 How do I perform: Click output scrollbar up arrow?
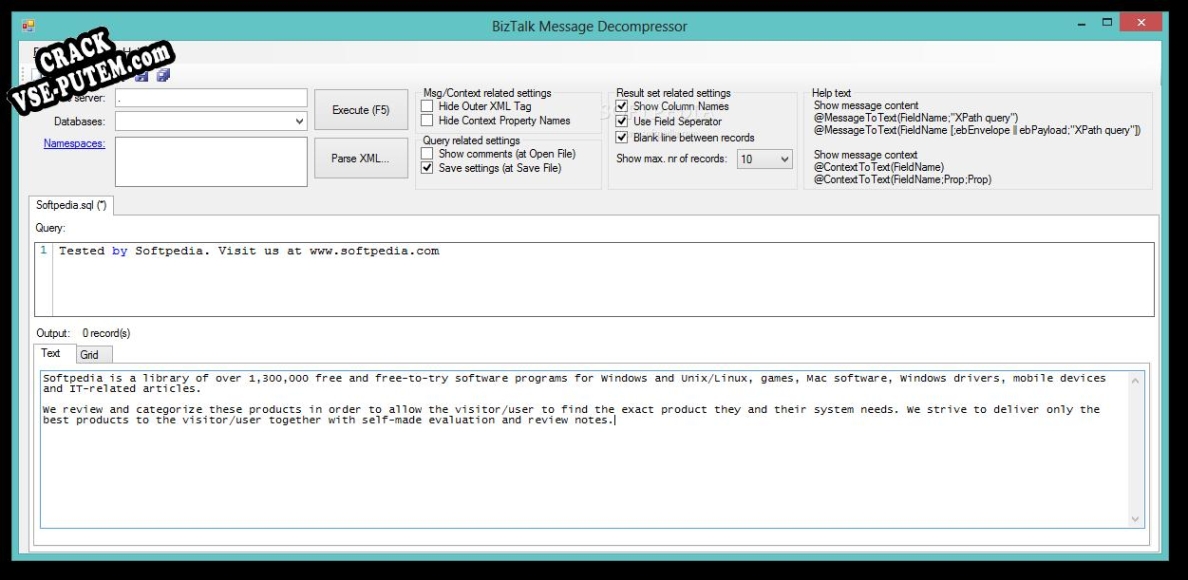click(1135, 380)
